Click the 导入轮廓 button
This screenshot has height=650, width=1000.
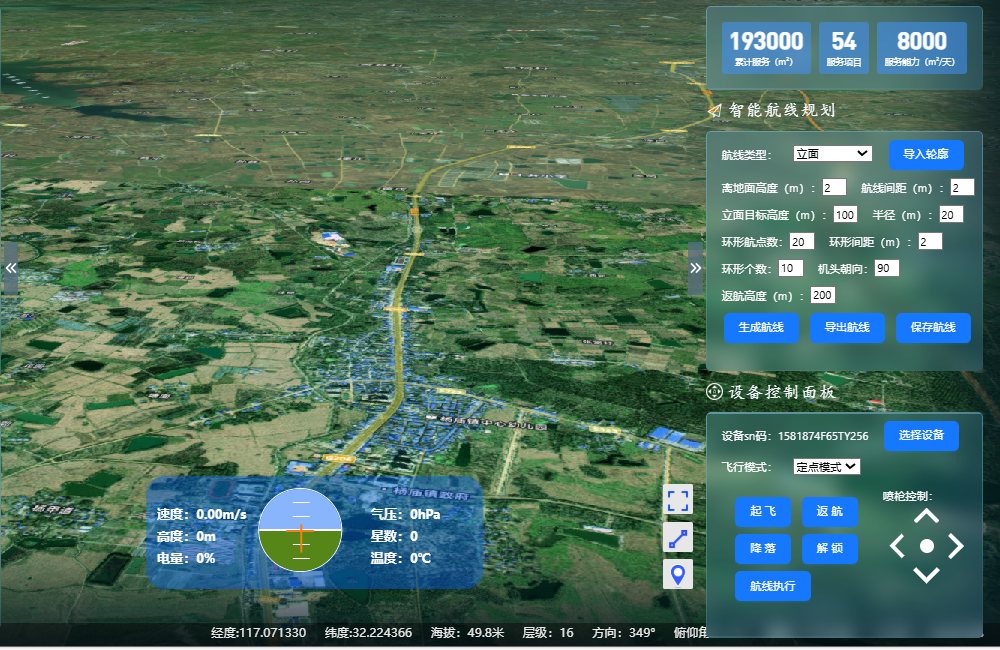coord(926,155)
